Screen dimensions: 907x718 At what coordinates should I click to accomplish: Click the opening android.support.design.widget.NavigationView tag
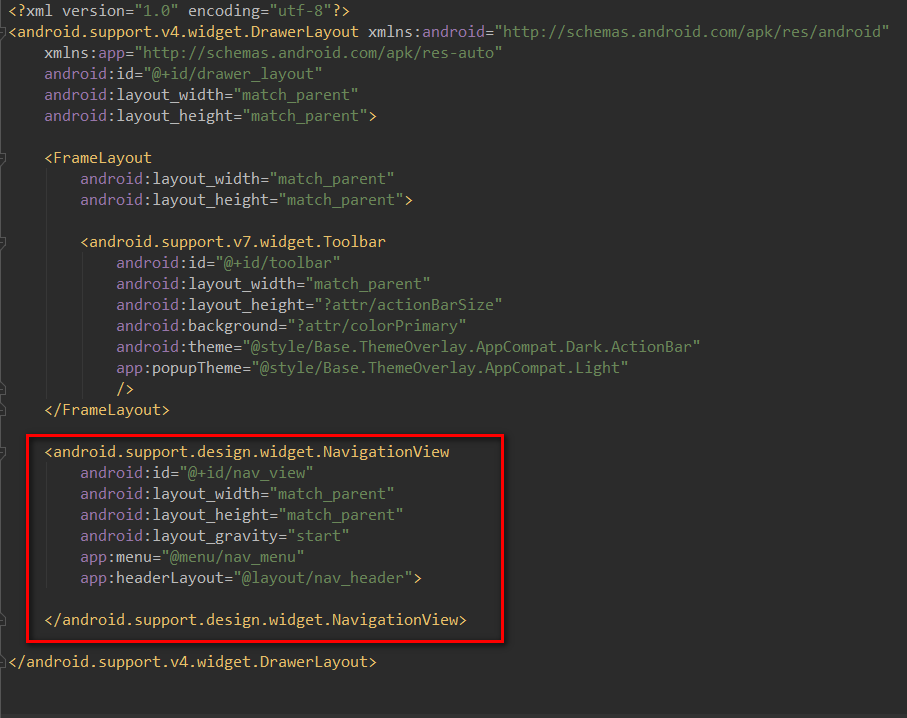[247, 452]
